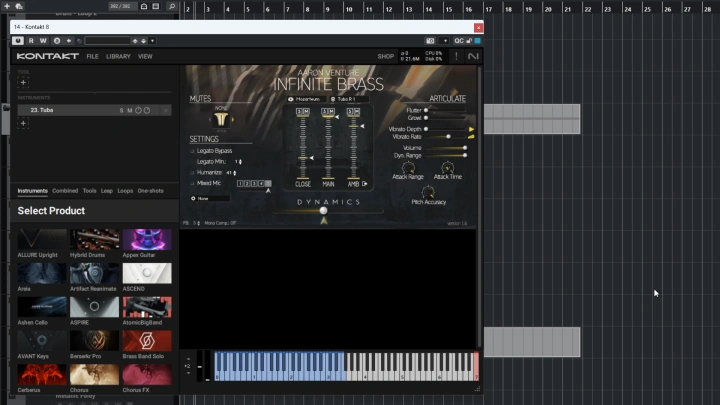Screen dimensions: 720x405
Task: Open Kontakt LIBRARY menu
Action: [x=118, y=56]
